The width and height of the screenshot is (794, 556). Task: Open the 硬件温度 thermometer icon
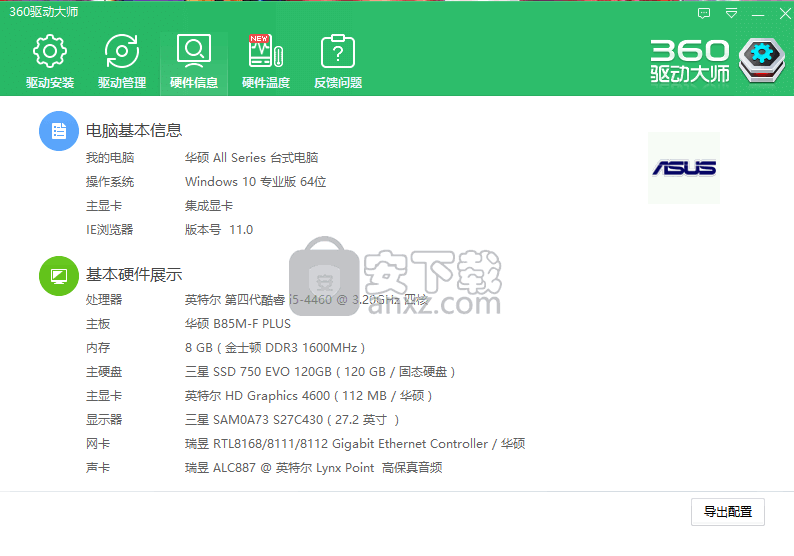click(265, 51)
